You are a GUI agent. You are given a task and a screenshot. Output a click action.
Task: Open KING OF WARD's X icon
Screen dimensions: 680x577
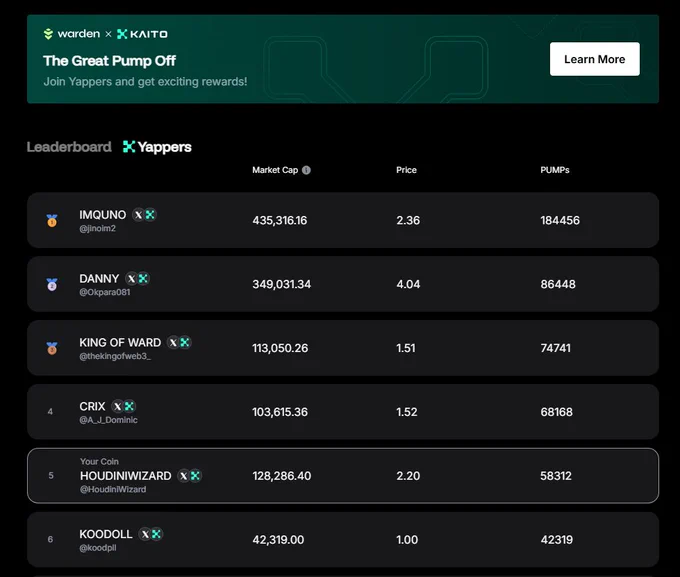(173, 342)
